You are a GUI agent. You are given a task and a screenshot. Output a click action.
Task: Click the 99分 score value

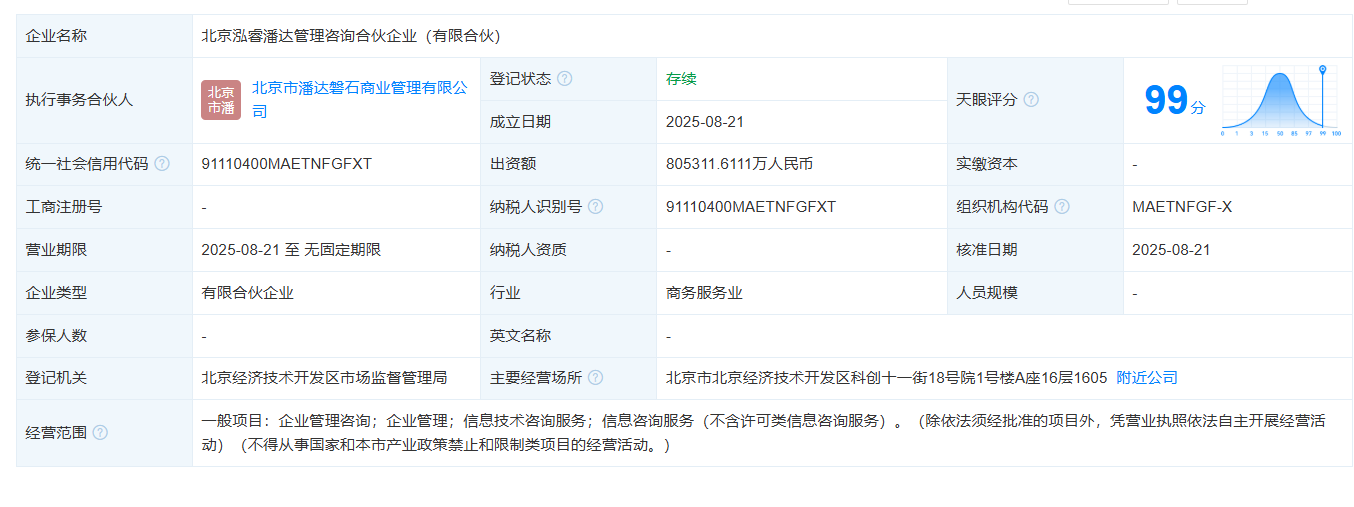(1175, 100)
